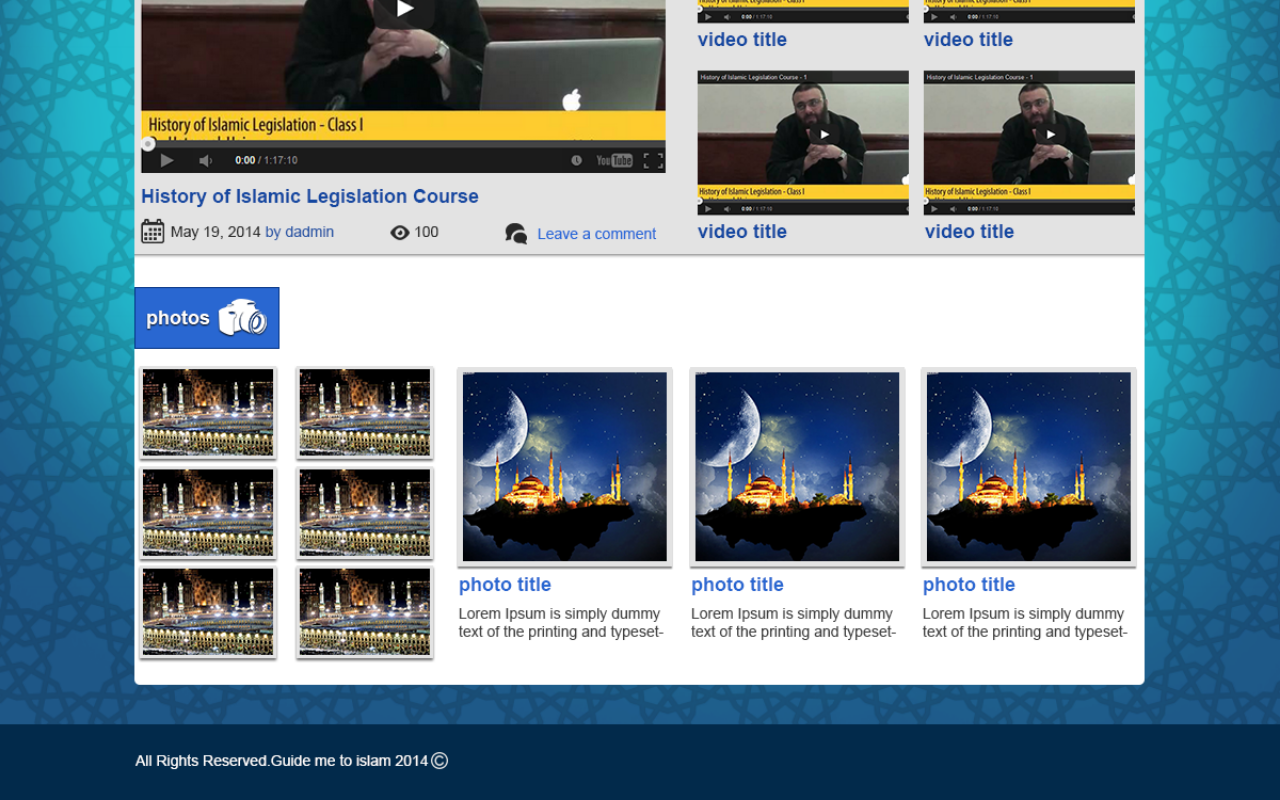Click the play icon on the lower-left video thumbnail
Viewport: 1280px width, 800px height.
pyautogui.click(x=824, y=134)
